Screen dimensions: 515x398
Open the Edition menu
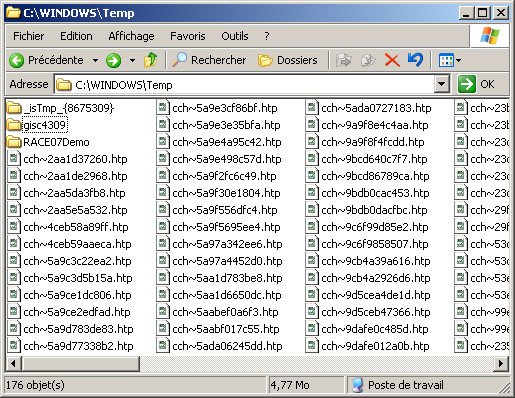76,36
